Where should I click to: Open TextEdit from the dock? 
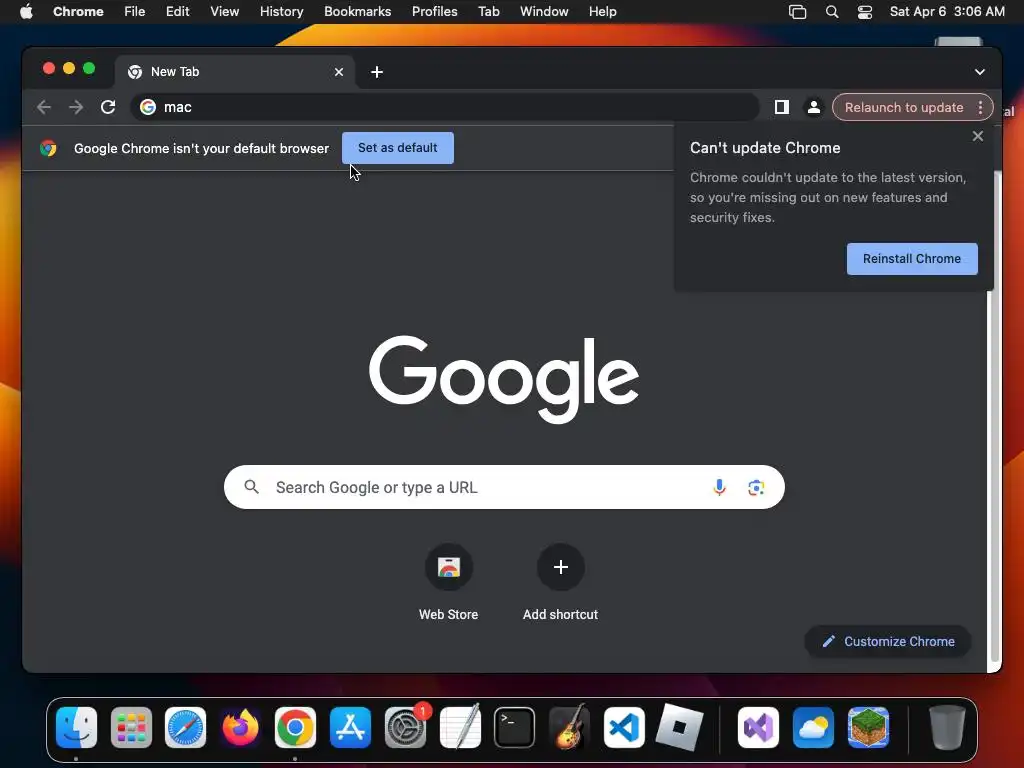[460, 728]
